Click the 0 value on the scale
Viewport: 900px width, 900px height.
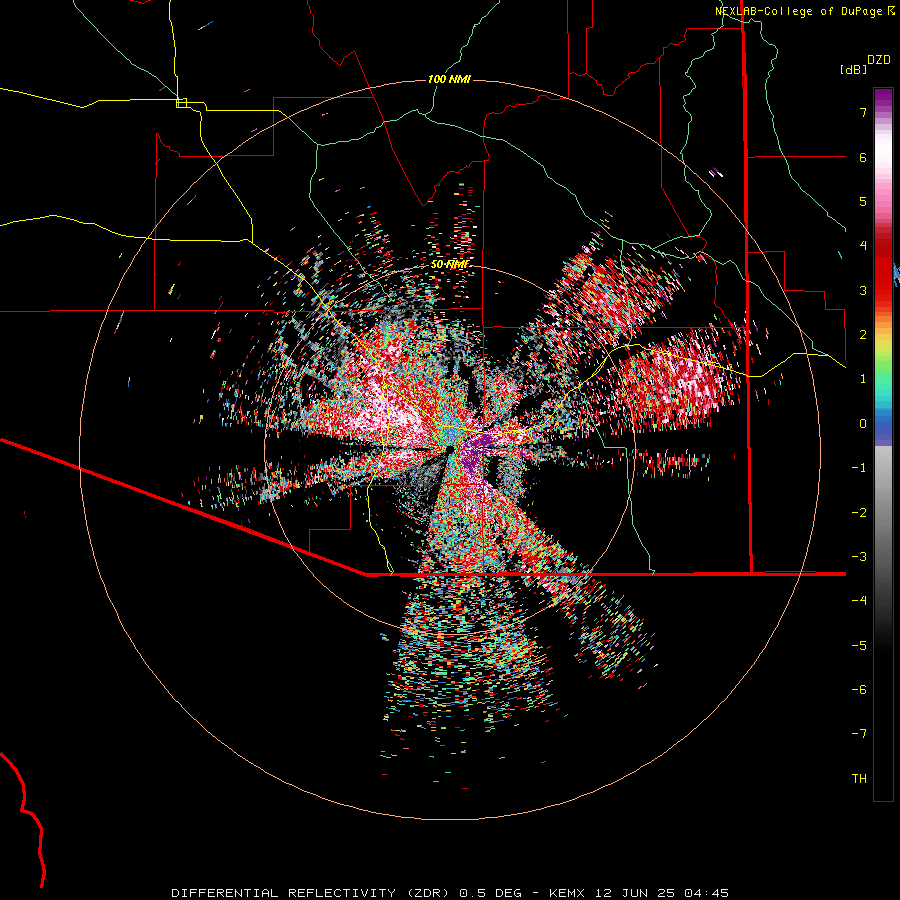point(863,424)
